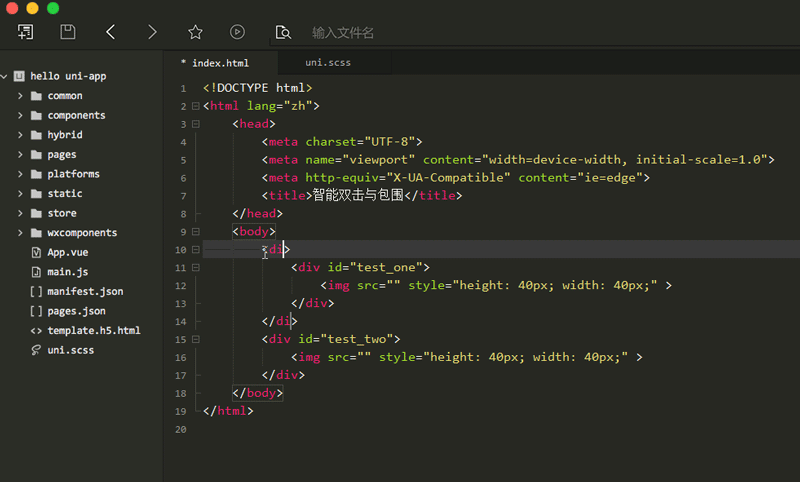Switch to the uni.scss tab
Viewport: 800px width, 482px height.
(x=328, y=62)
